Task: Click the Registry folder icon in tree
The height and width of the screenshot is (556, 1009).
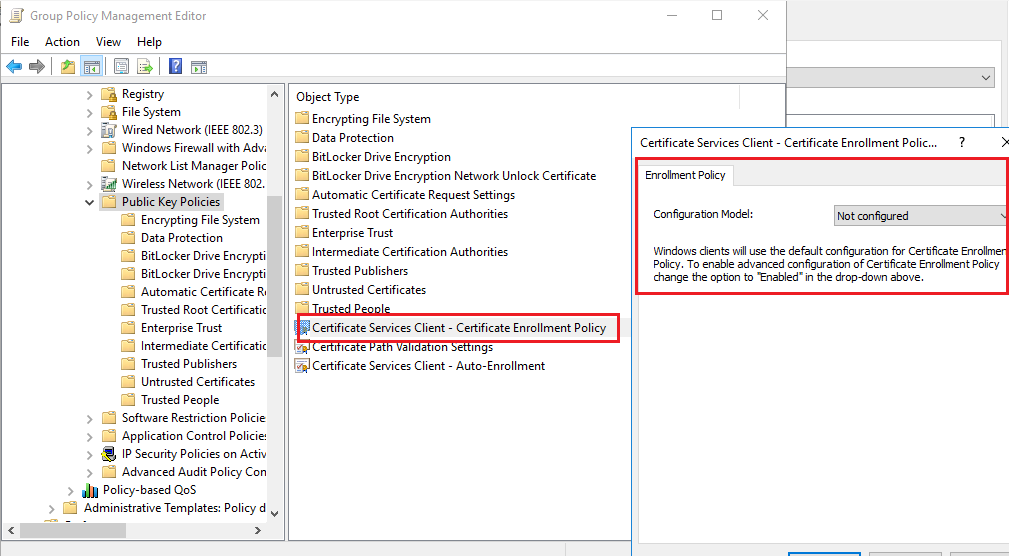Action: tap(109, 94)
